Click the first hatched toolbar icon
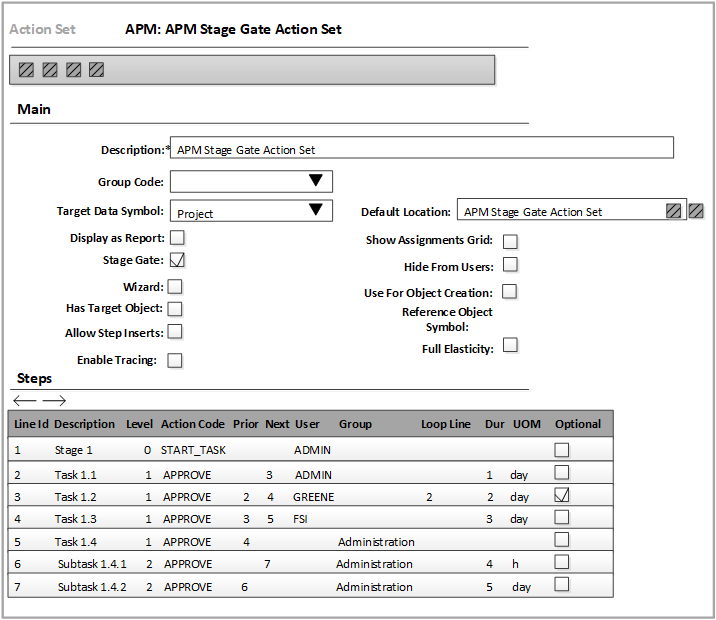Viewport: 716px width, 620px height. (x=26, y=70)
